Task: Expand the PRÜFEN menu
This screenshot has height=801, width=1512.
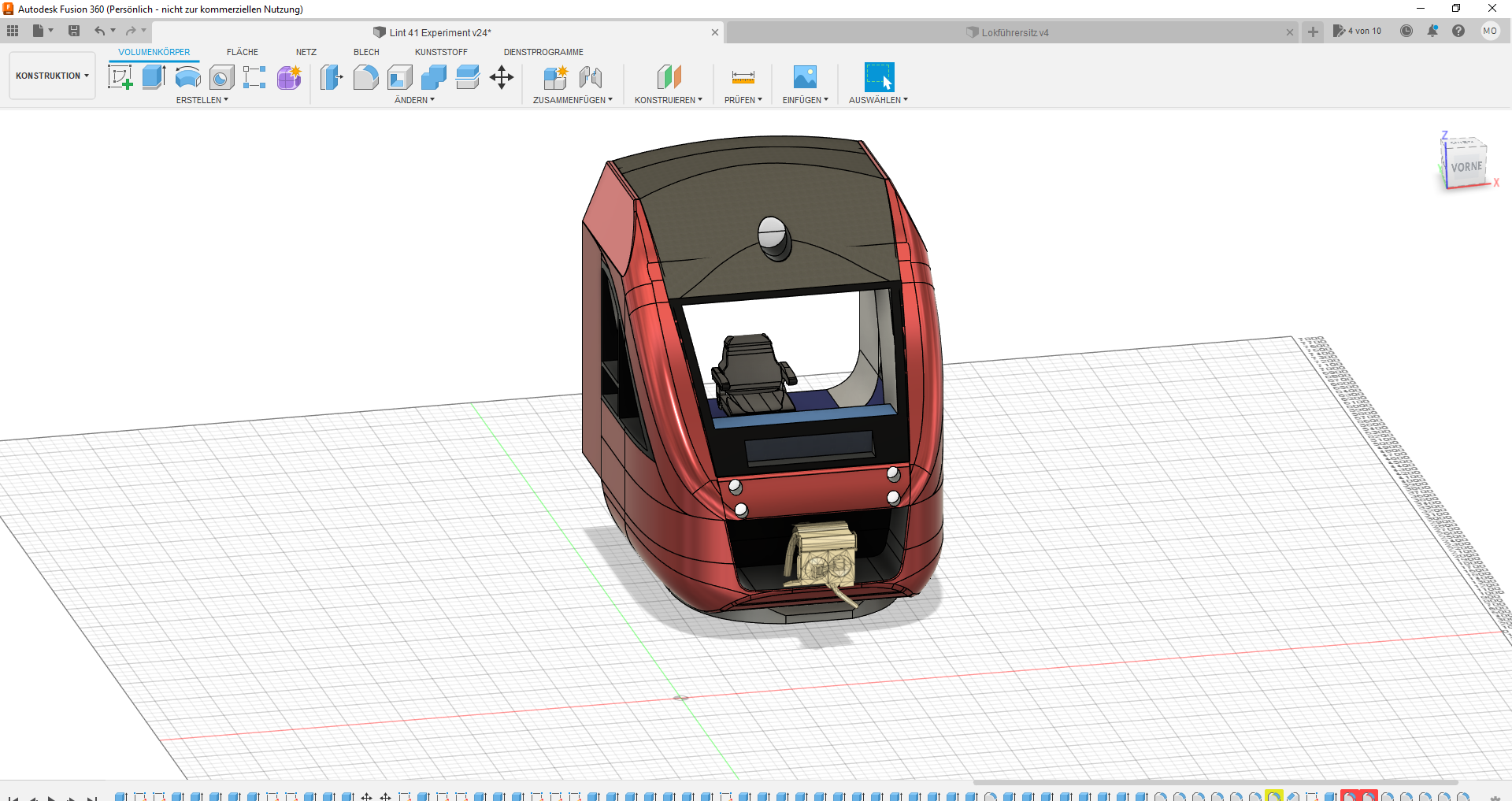Action: pyautogui.click(x=743, y=100)
